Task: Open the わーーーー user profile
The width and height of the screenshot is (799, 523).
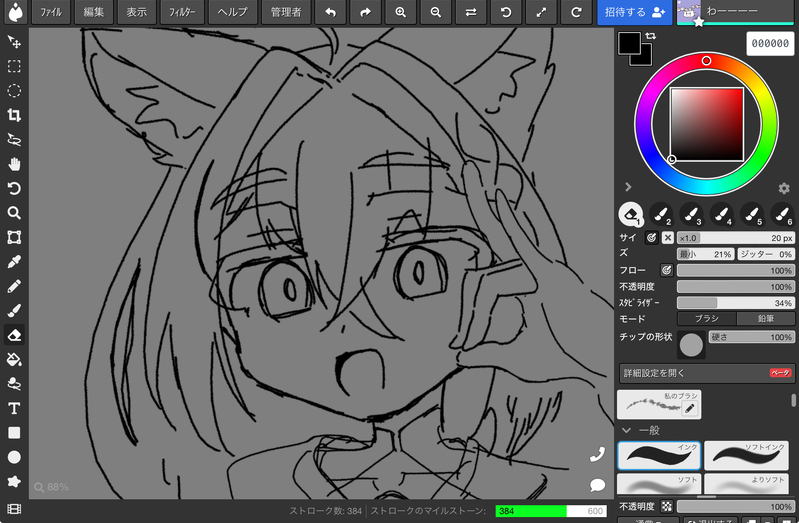Action: pyautogui.click(x=736, y=12)
